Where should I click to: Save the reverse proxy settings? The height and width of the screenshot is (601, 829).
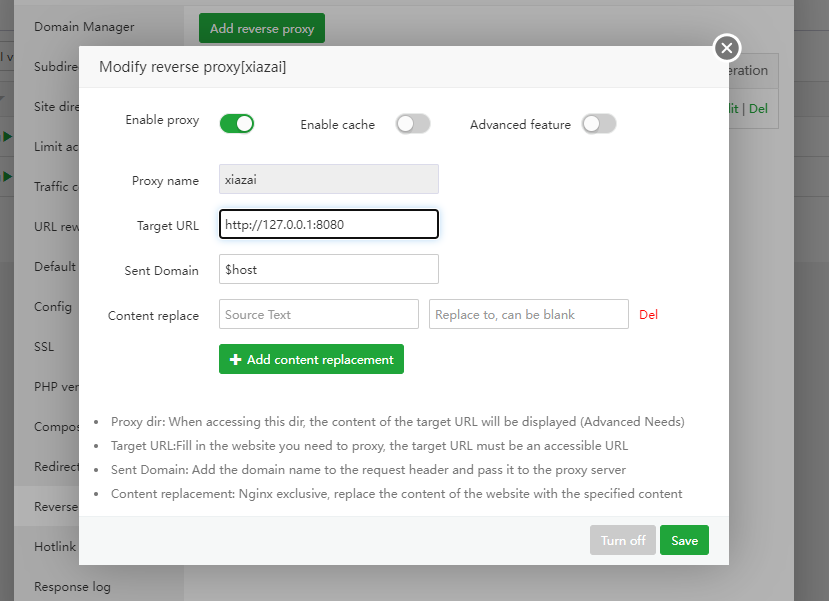pos(684,540)
